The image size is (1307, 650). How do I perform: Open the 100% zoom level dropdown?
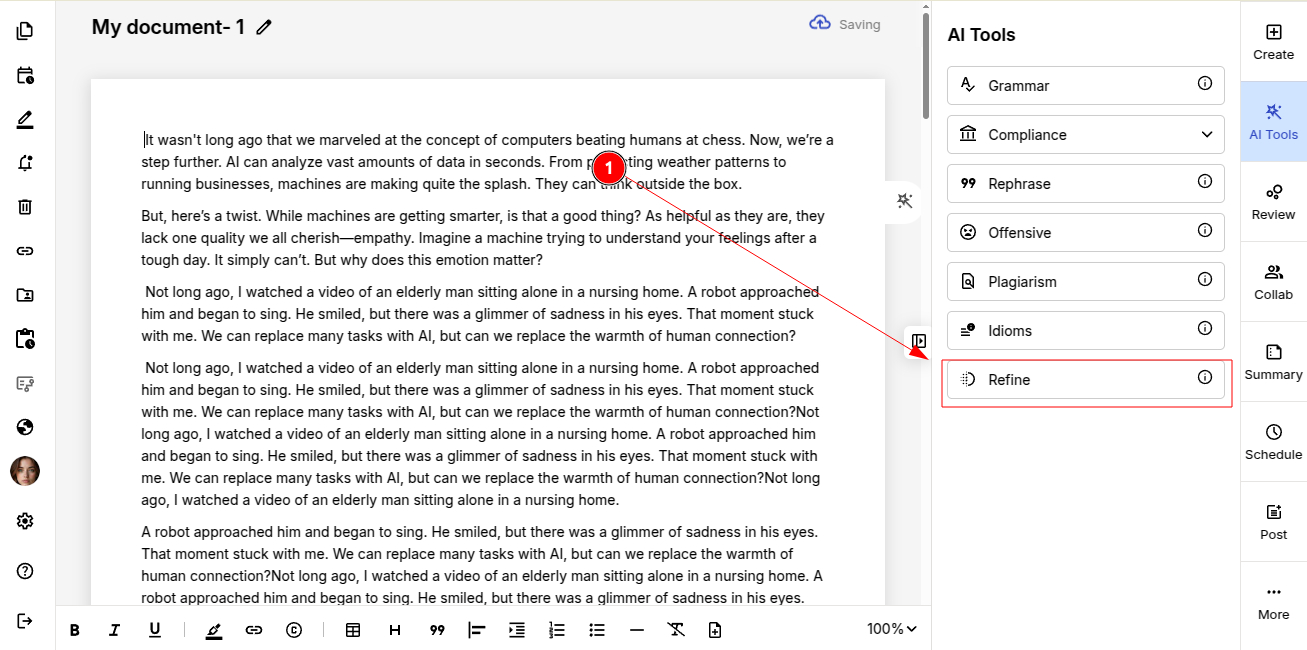pyautogui.click(x=891, y=629)
